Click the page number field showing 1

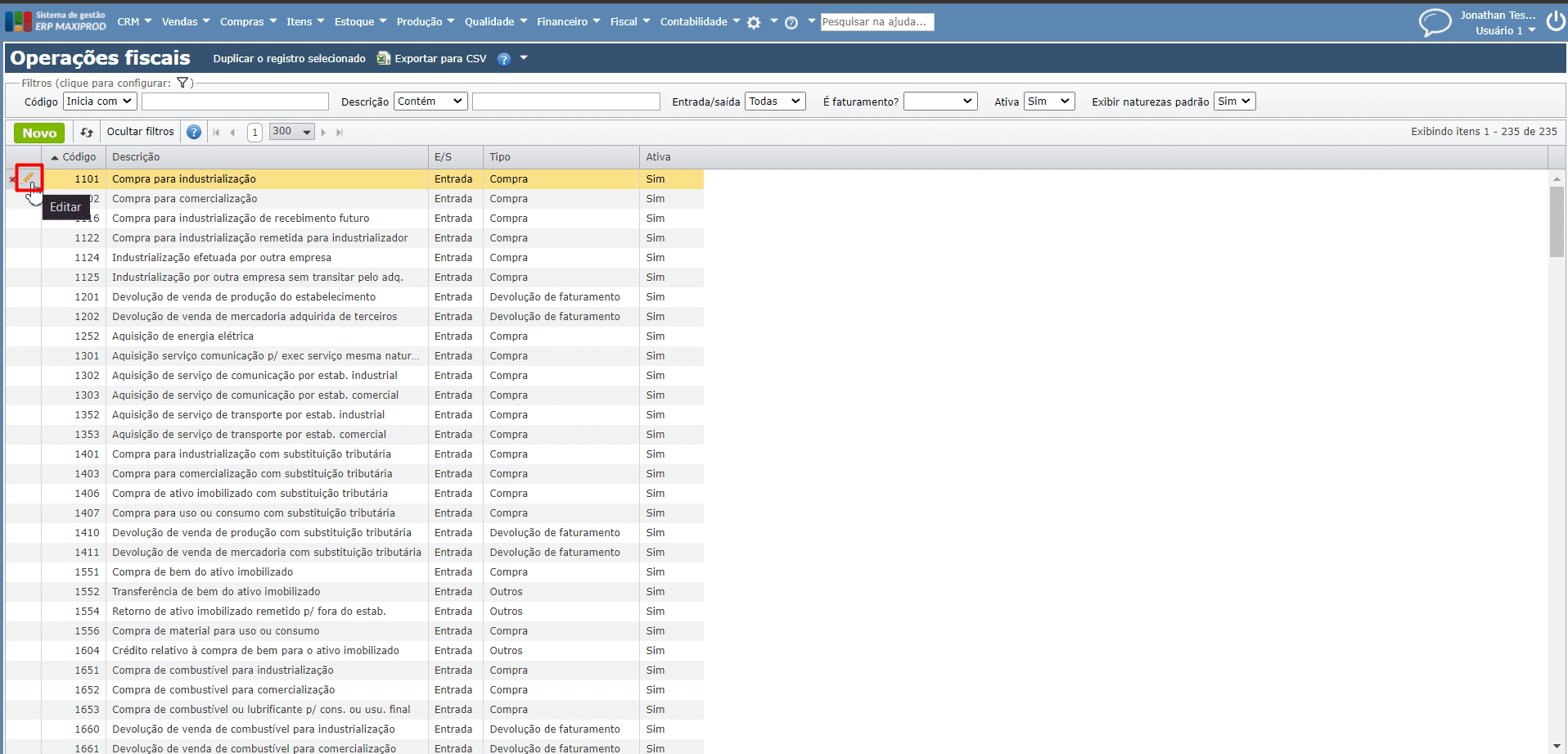click(255, 132)
